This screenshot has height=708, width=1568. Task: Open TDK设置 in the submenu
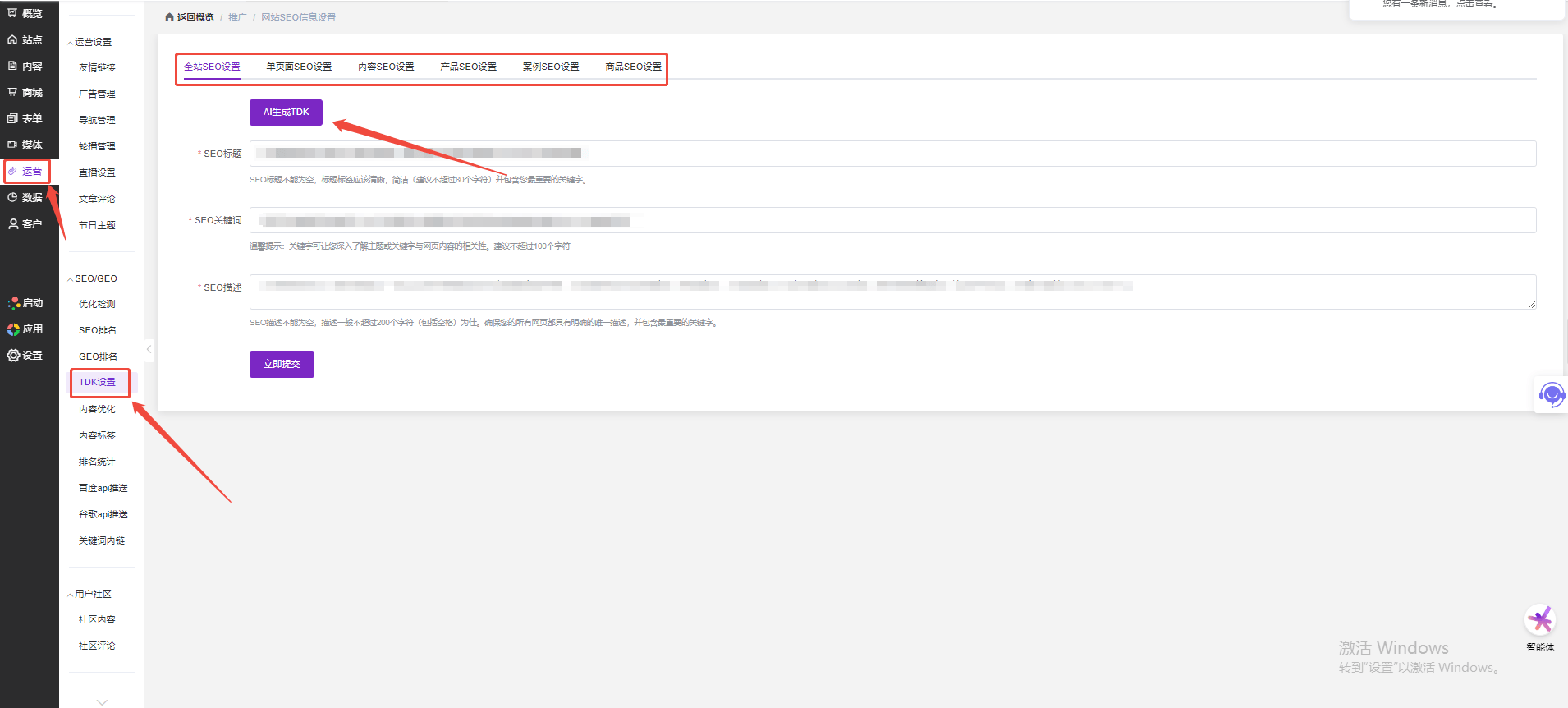pos(98,382)
